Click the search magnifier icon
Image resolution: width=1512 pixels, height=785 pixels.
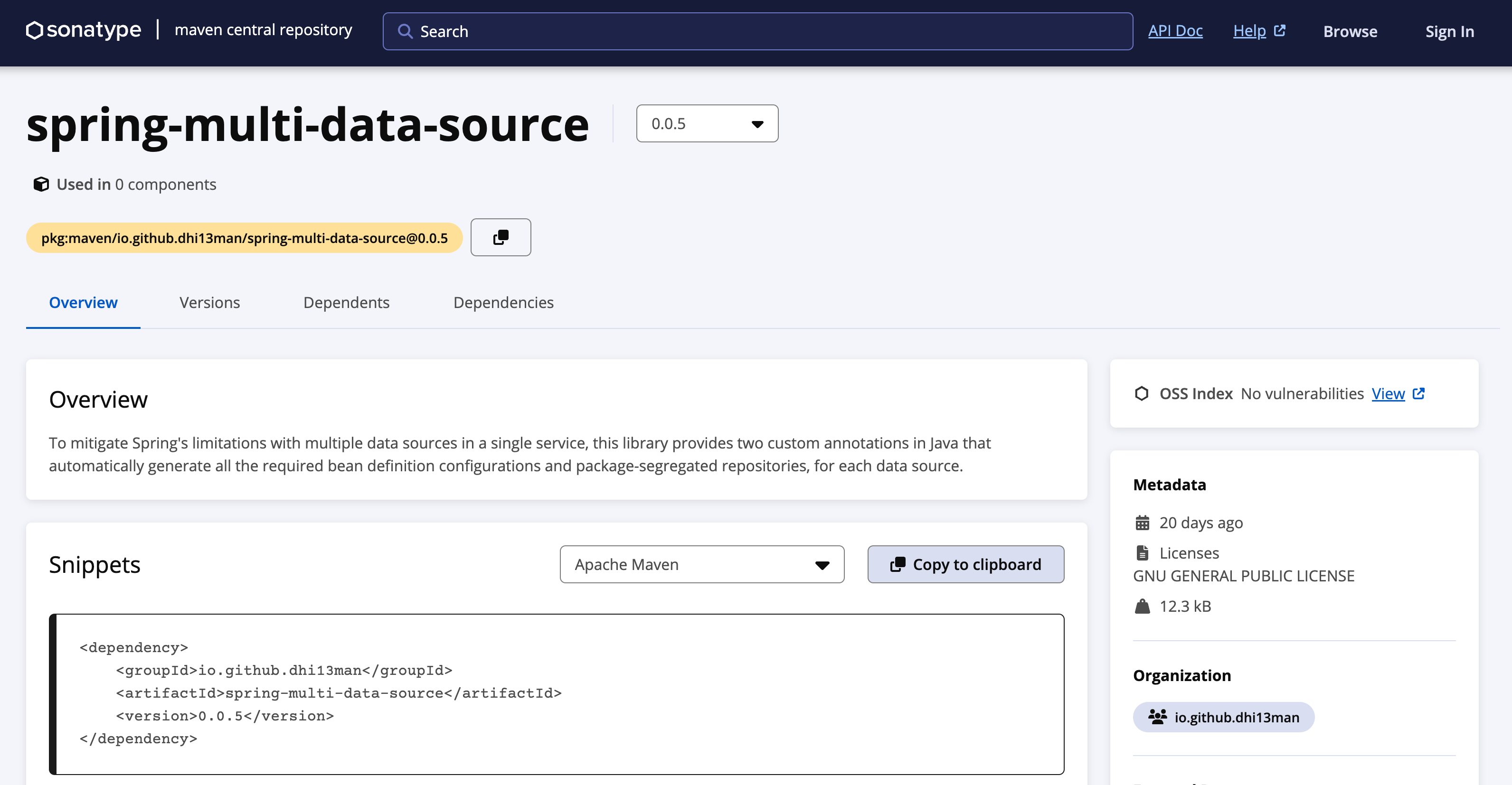pyautogui.click(x=405, y=31)
